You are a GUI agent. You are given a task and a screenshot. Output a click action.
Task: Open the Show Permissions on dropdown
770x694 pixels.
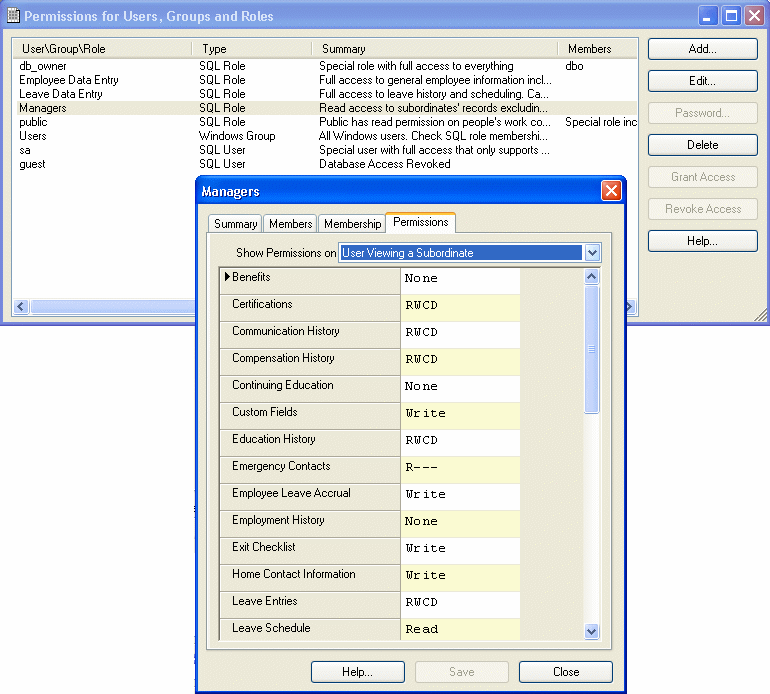click(x=592, y=253)
